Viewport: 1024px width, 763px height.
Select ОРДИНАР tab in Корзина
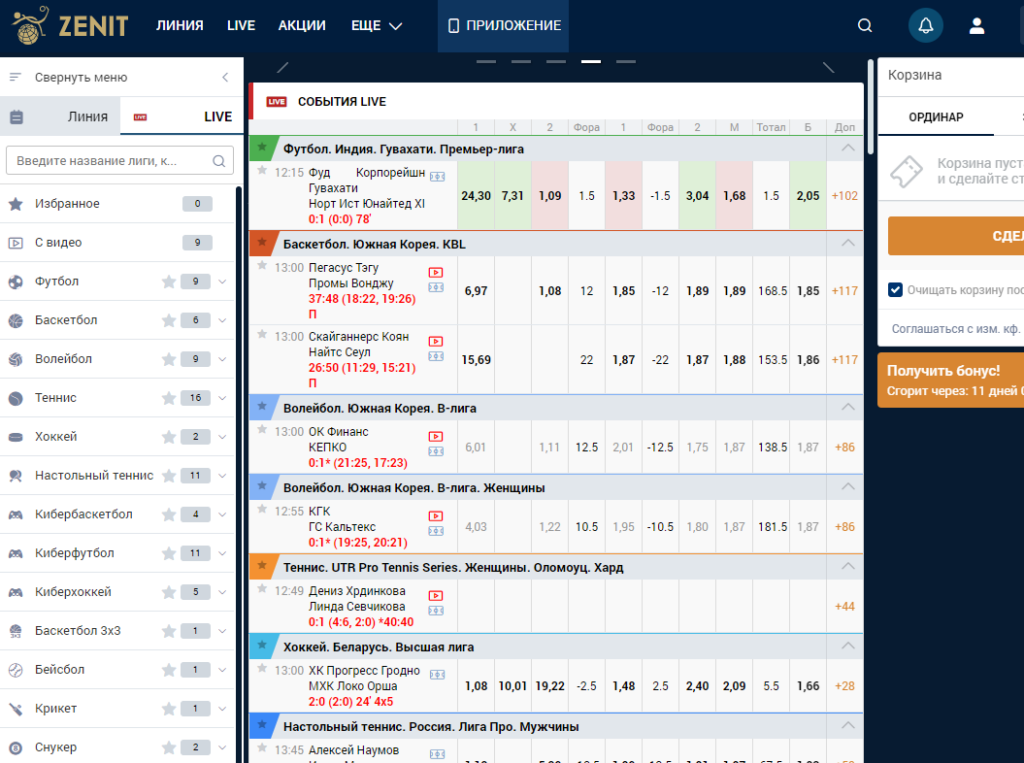click(x=936, y=117)
